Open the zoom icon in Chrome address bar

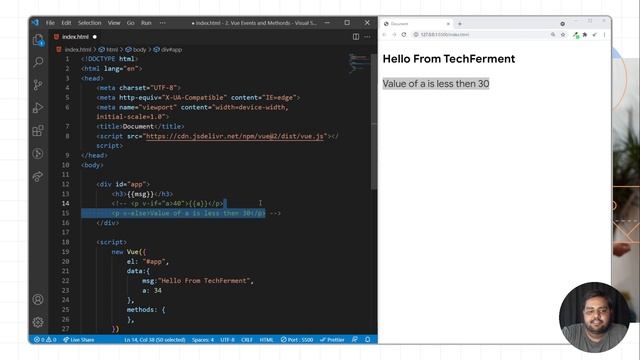553,35
